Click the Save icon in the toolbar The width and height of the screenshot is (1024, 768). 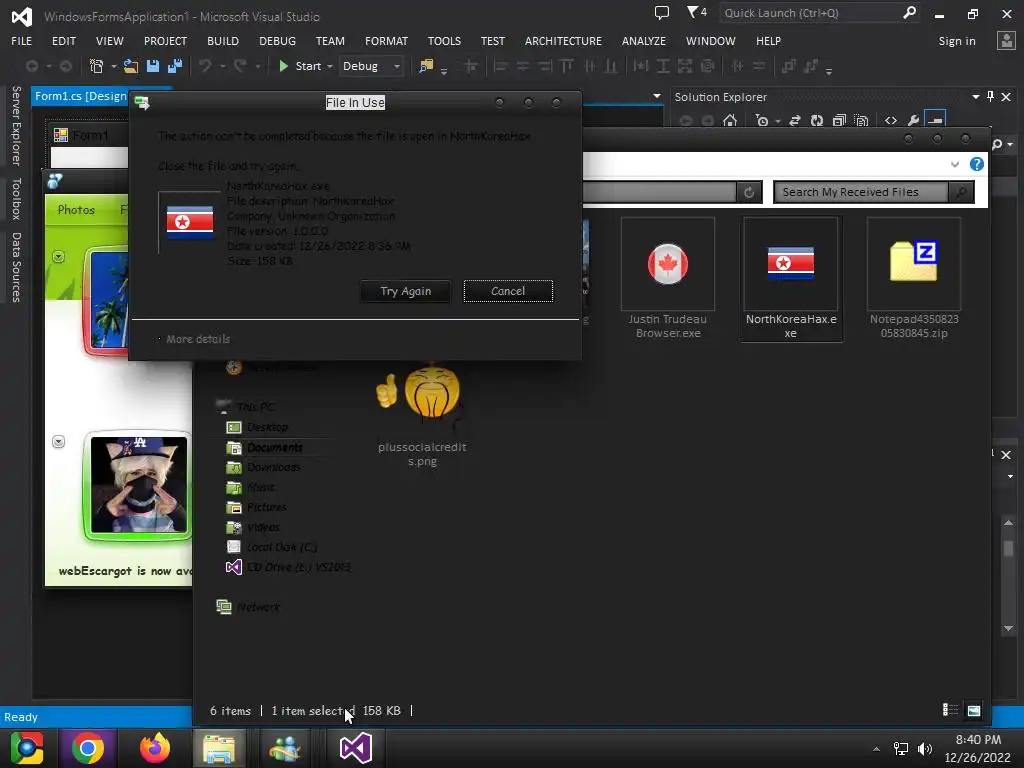tap(153, 66)
